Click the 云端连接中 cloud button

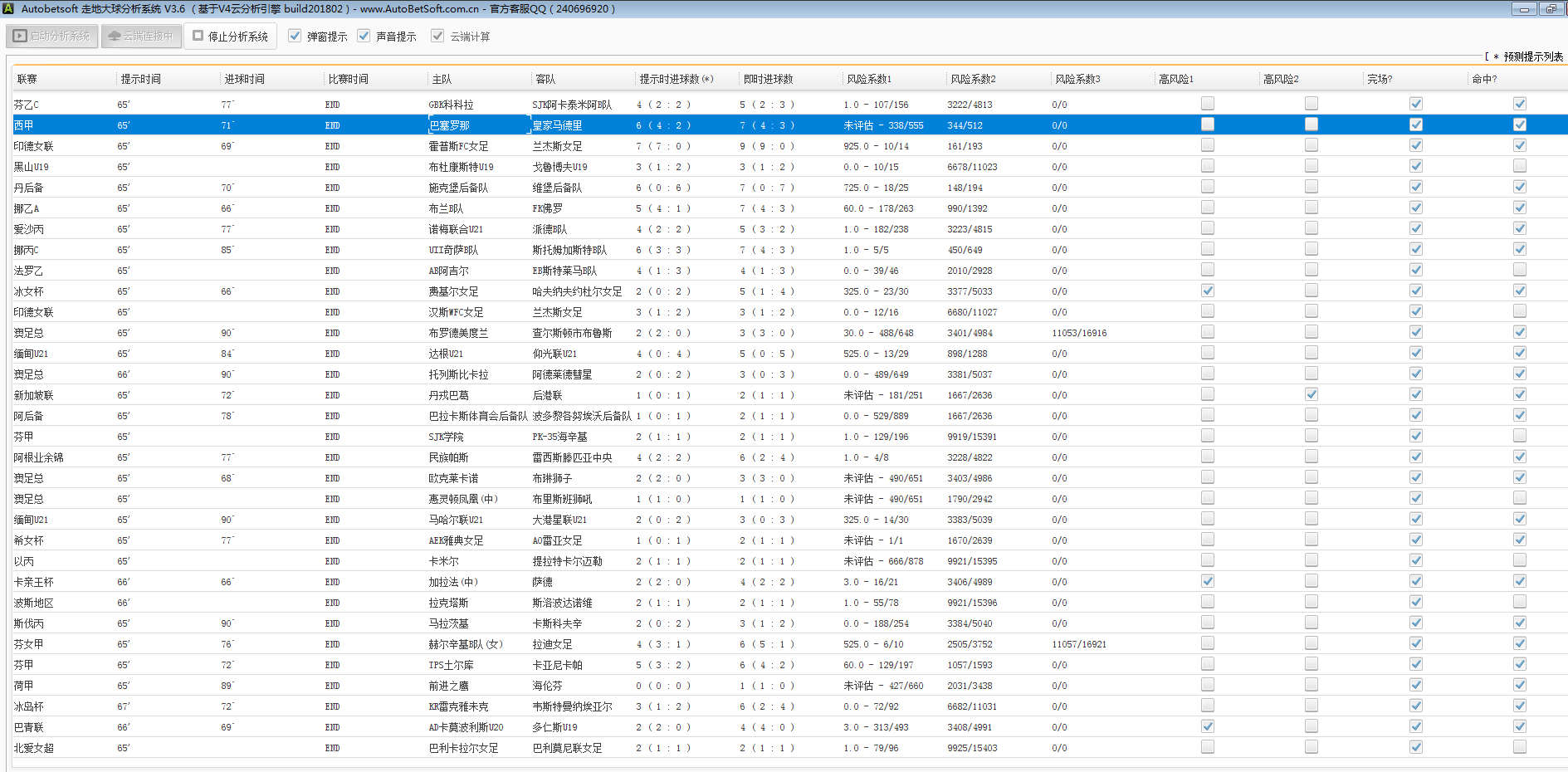tap(141, 37)
